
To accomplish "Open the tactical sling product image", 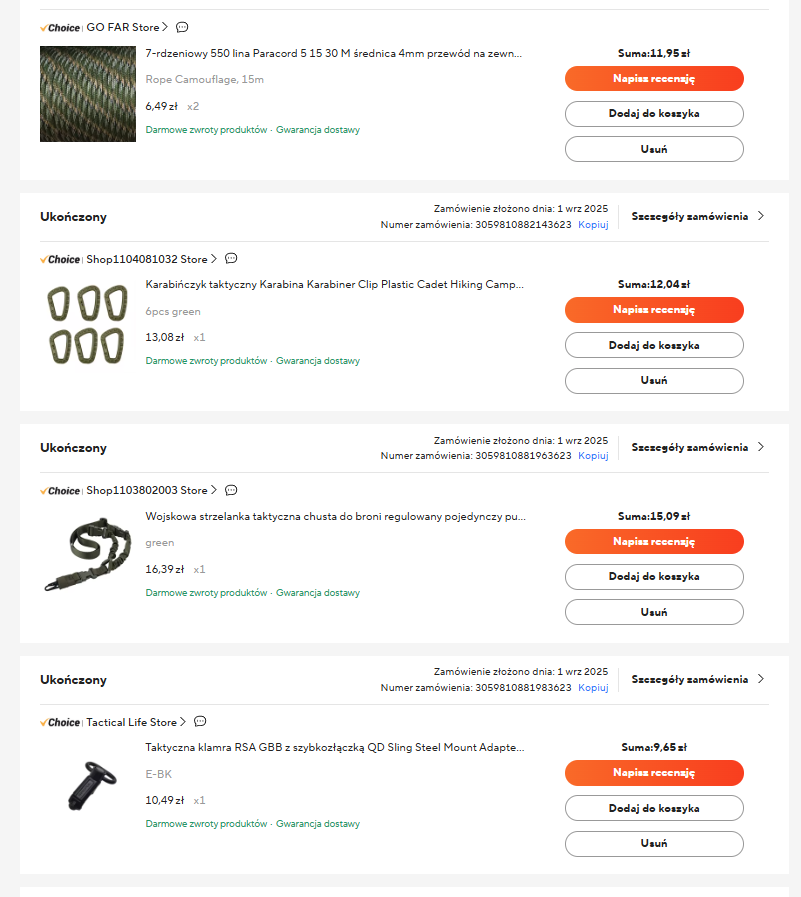I will [x=88, y=557].
